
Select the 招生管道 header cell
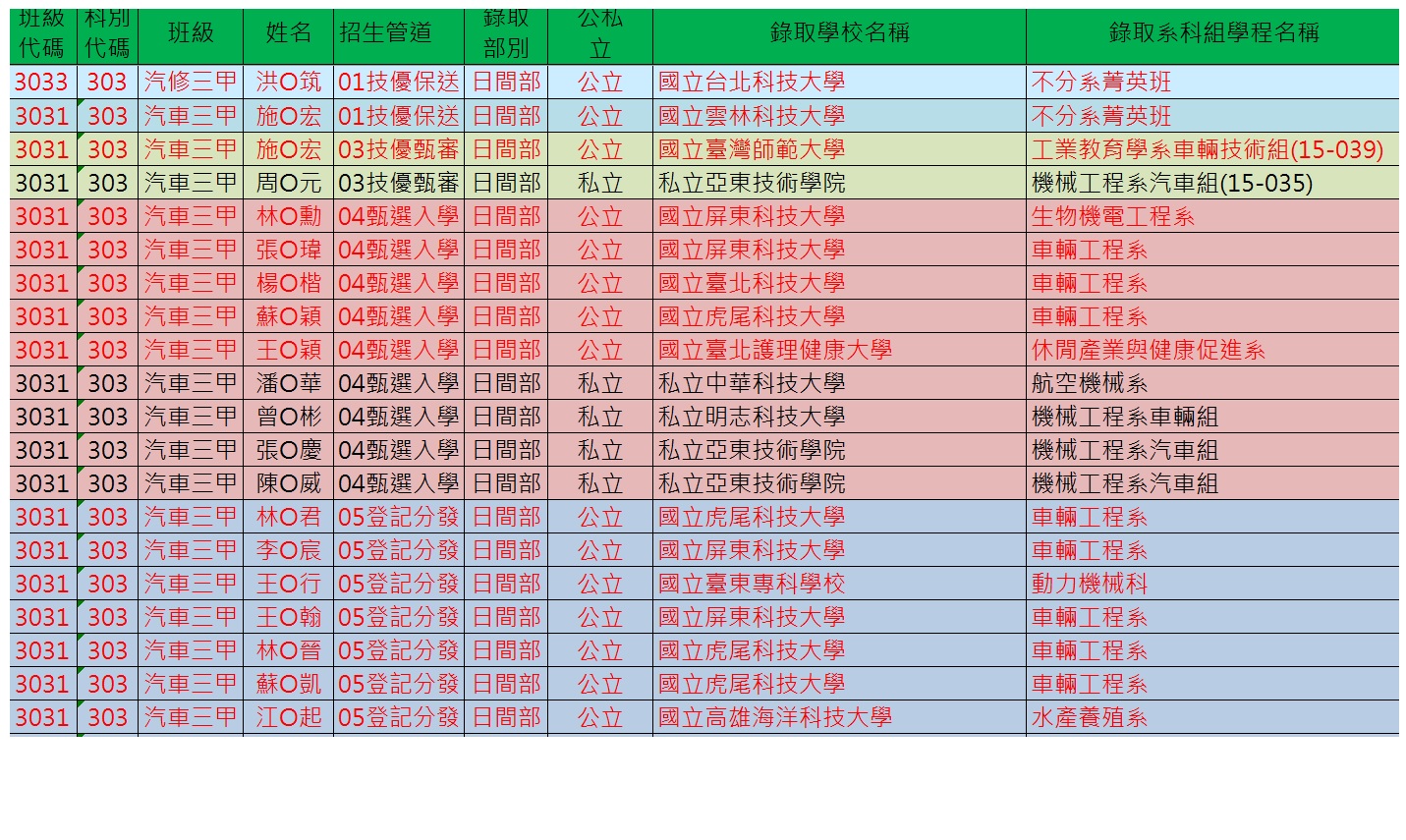(385, 33)
